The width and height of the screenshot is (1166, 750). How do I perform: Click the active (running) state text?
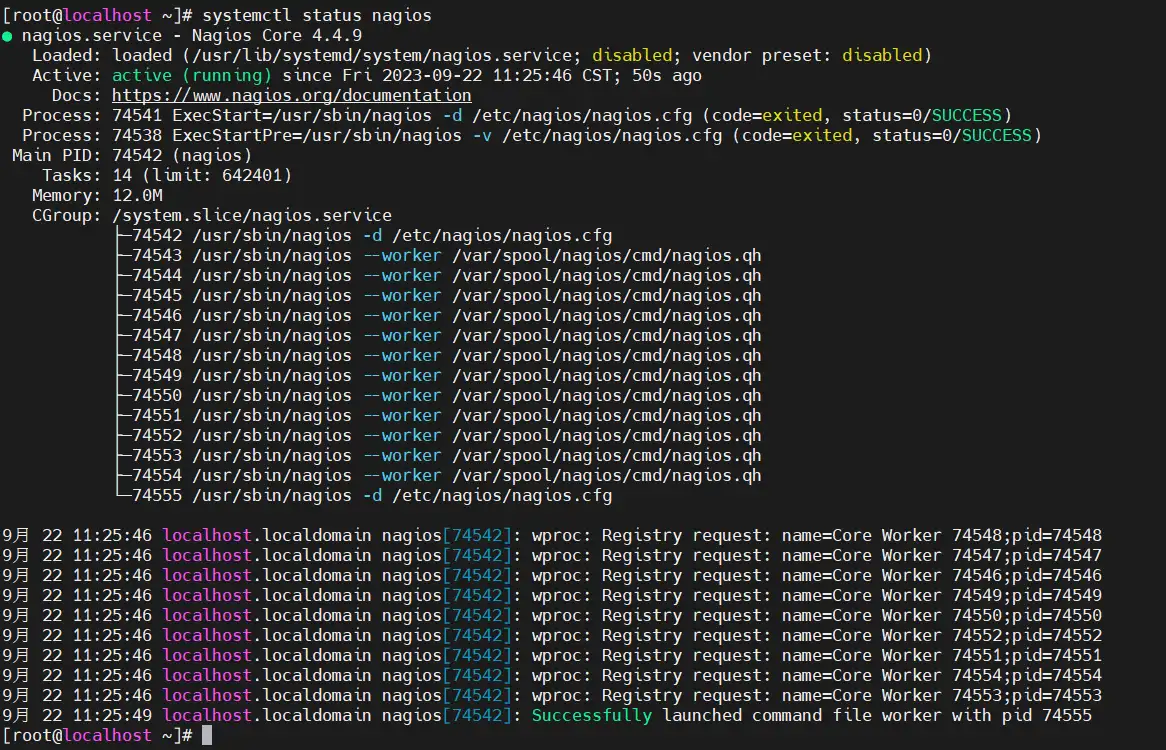pos(170,75)
